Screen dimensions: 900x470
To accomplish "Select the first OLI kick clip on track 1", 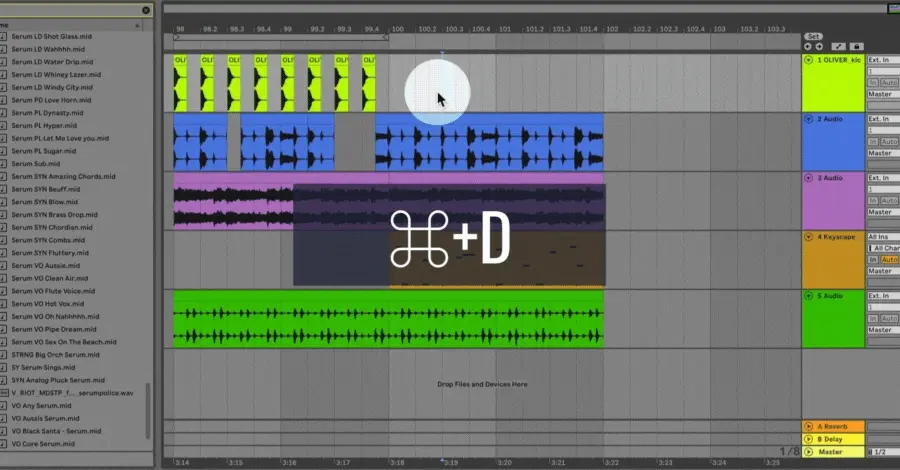I will pos(180,83).
